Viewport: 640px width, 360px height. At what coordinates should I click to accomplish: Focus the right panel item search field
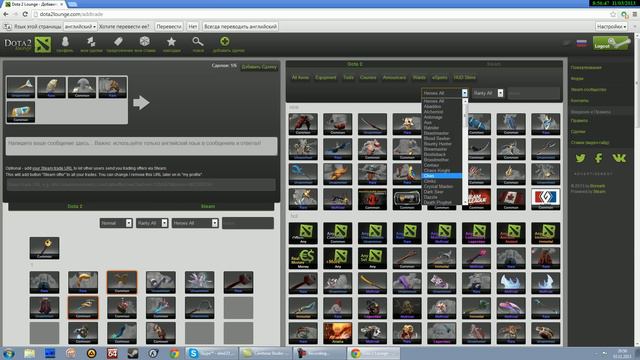tap(533, 93)
